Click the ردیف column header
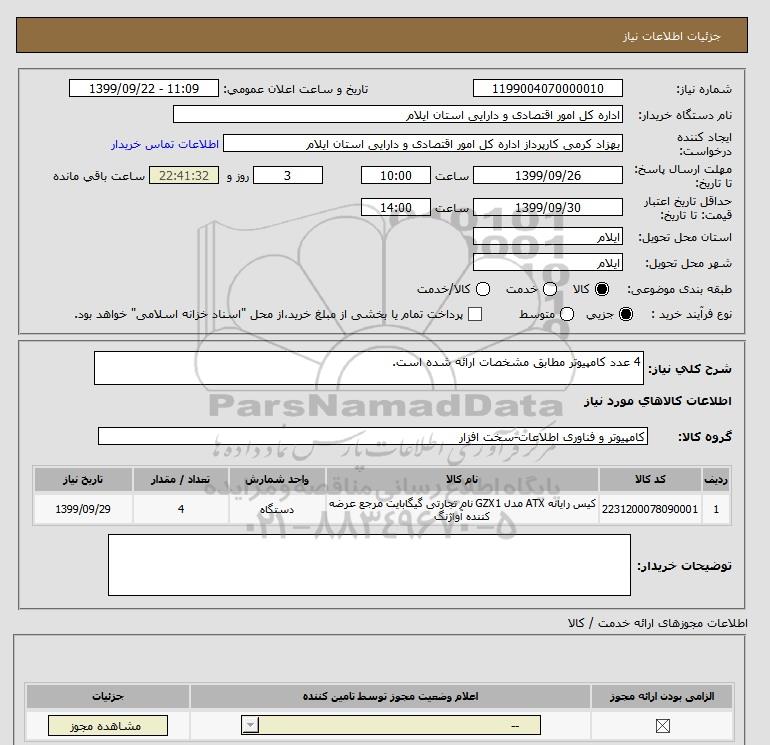The image size is (770, 745). [x=716, y=479]
